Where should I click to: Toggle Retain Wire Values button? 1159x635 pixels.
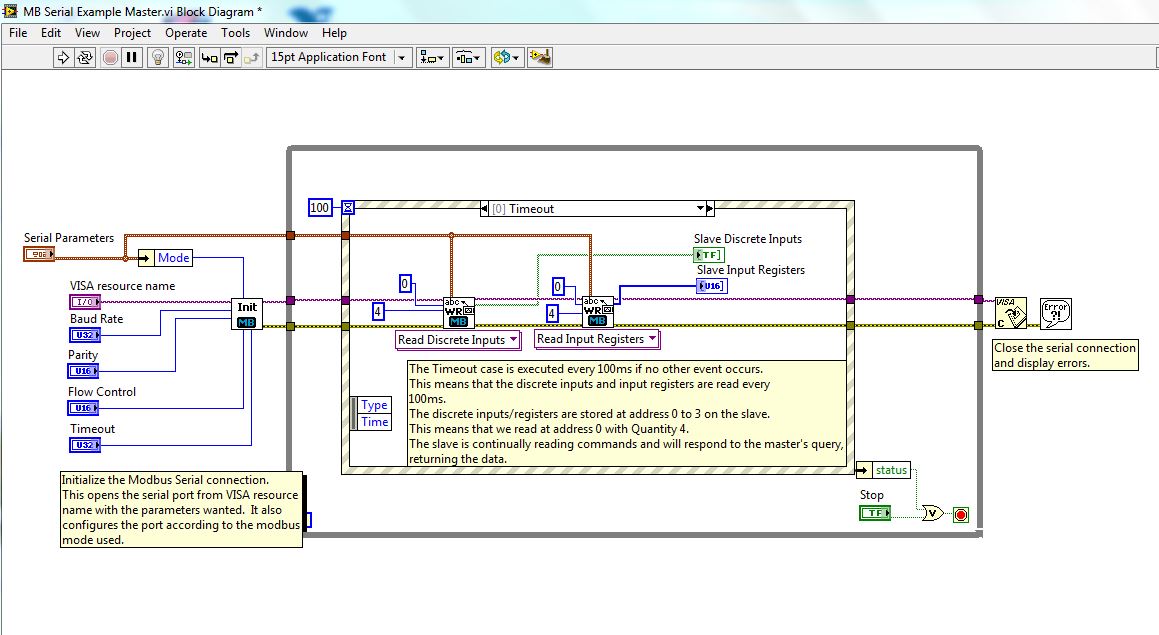(x=184, y=58)
